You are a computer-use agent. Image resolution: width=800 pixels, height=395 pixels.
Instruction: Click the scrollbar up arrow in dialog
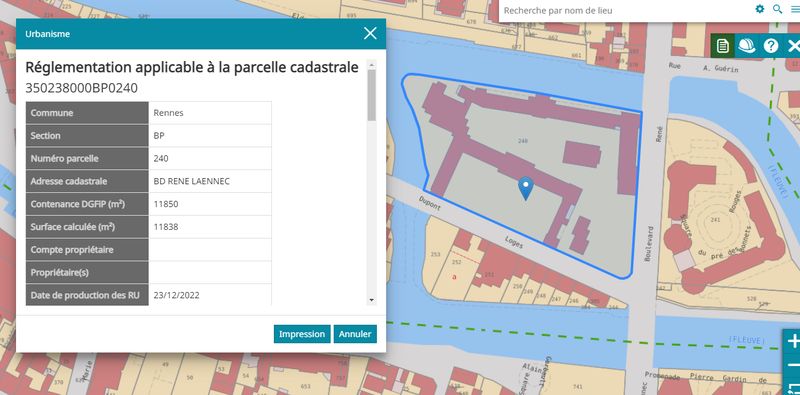point(371,64)
